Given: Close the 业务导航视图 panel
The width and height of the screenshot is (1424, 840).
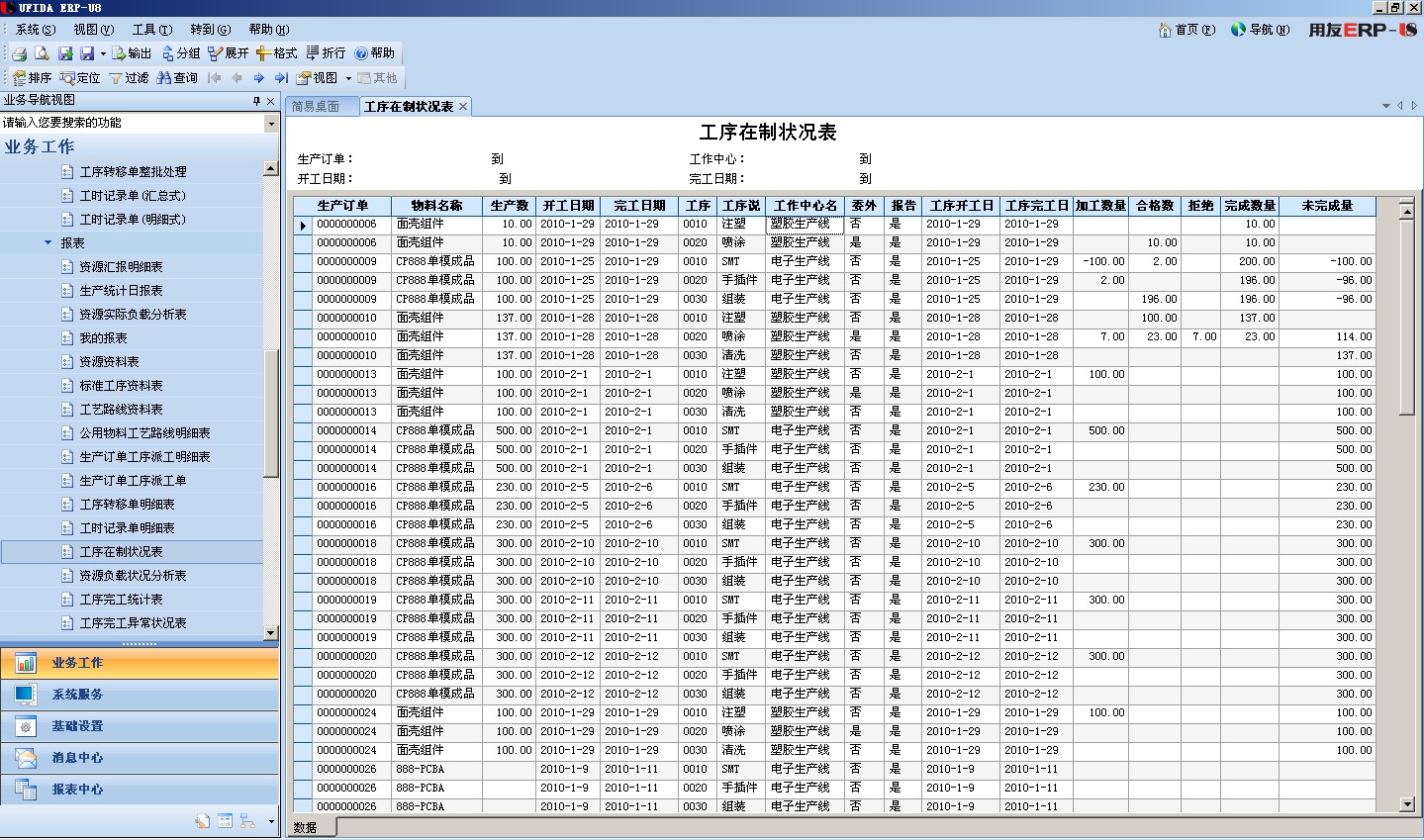Looking at the screenshot, I should (x=270, y=101).
